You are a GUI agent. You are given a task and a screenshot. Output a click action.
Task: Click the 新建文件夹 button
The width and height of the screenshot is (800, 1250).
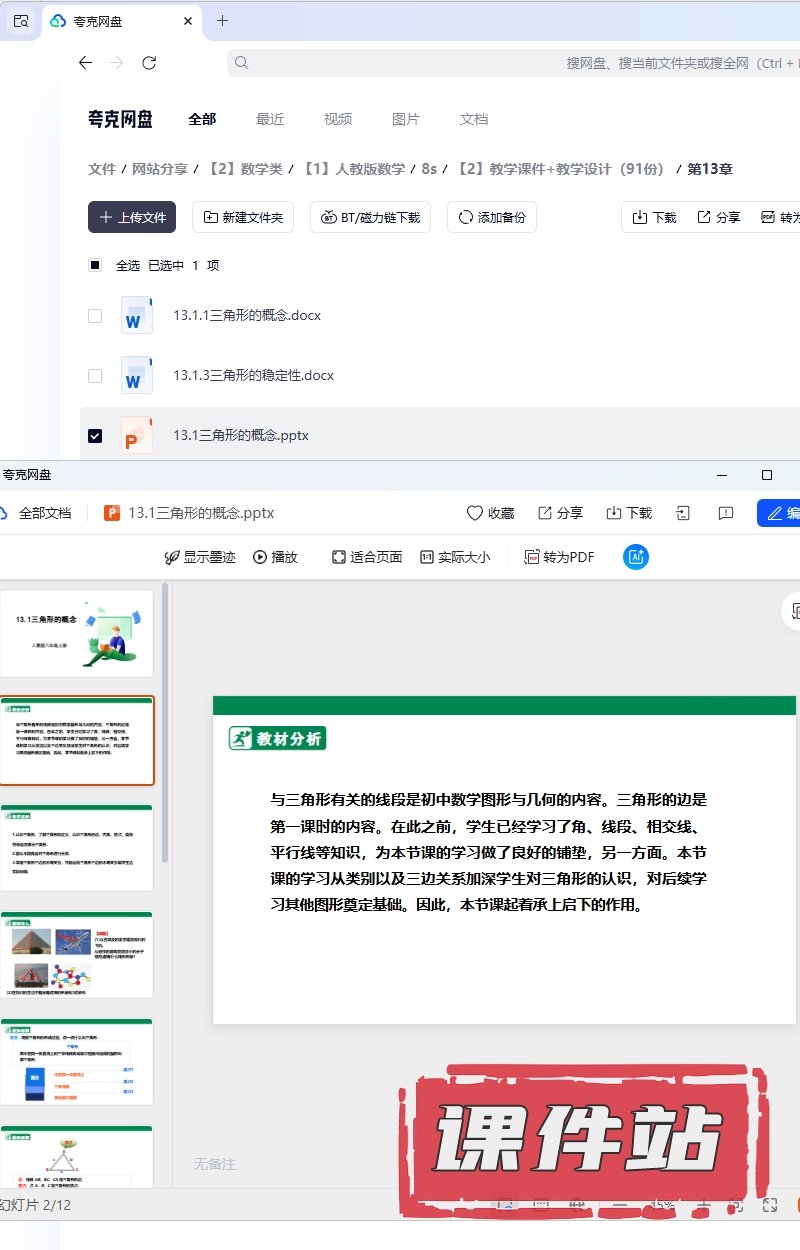point(242,217)
